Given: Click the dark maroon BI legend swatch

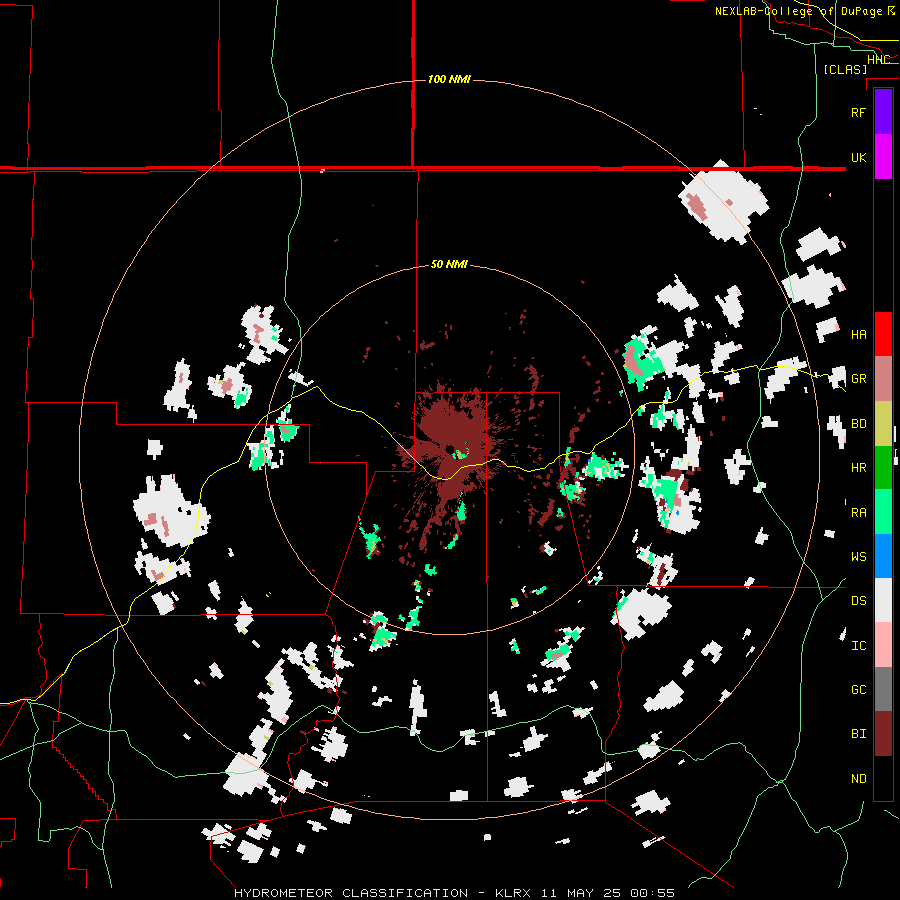Looking at the screenshot, I should click(883, 734).
